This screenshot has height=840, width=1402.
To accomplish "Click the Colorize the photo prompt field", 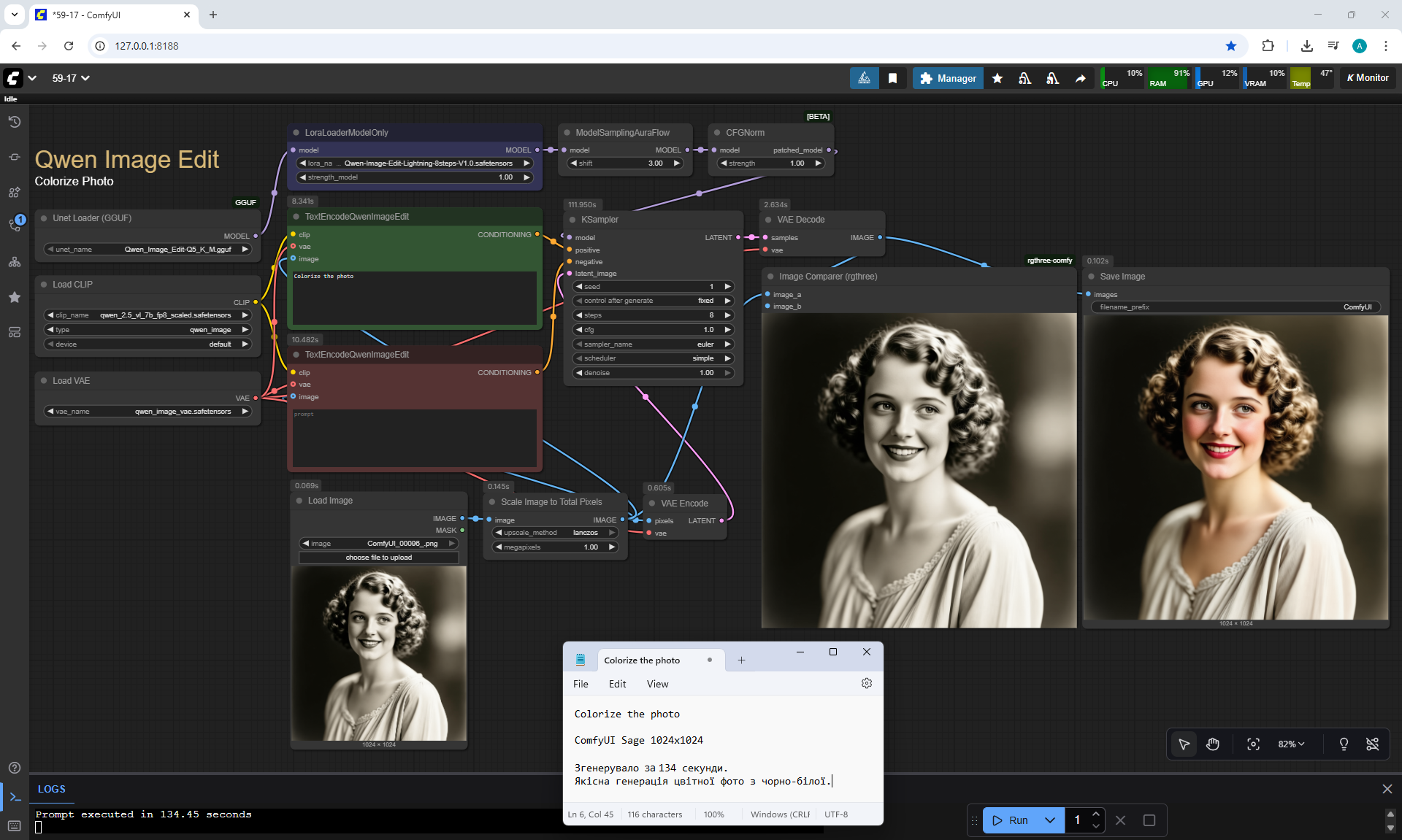I will coord(414,298).
